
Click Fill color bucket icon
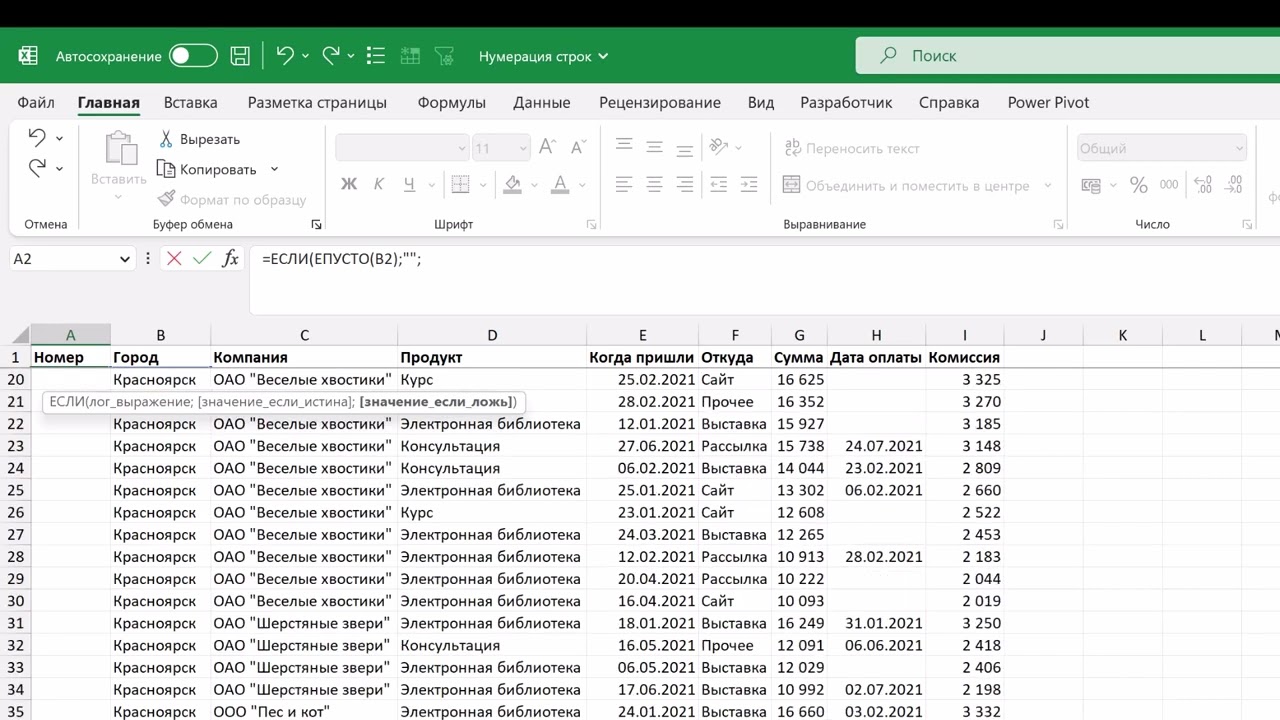(x=512, y=184)
